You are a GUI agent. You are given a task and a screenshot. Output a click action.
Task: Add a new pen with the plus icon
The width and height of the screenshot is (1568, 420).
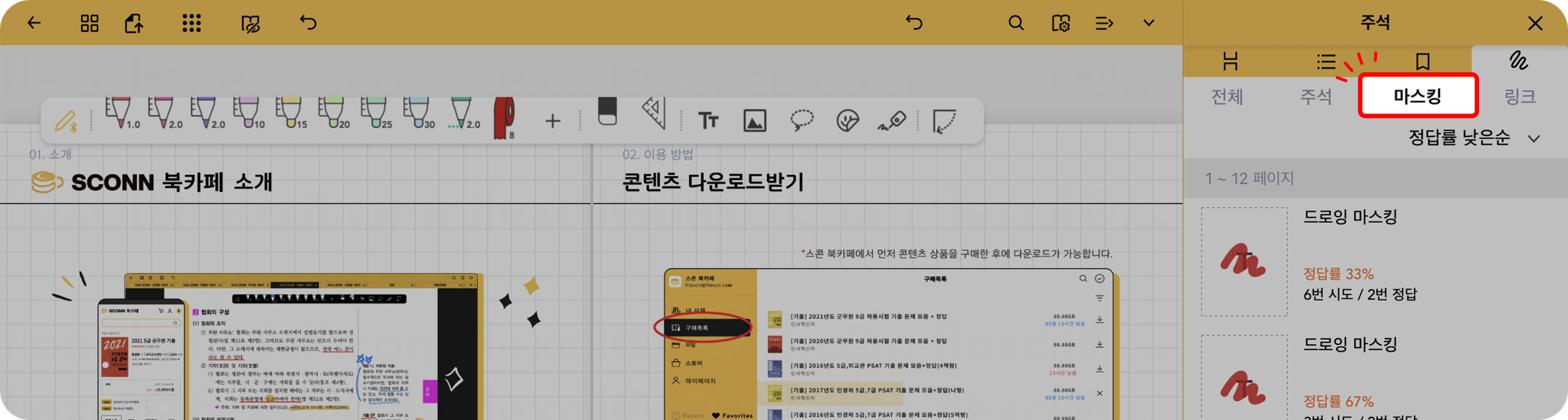553,120
